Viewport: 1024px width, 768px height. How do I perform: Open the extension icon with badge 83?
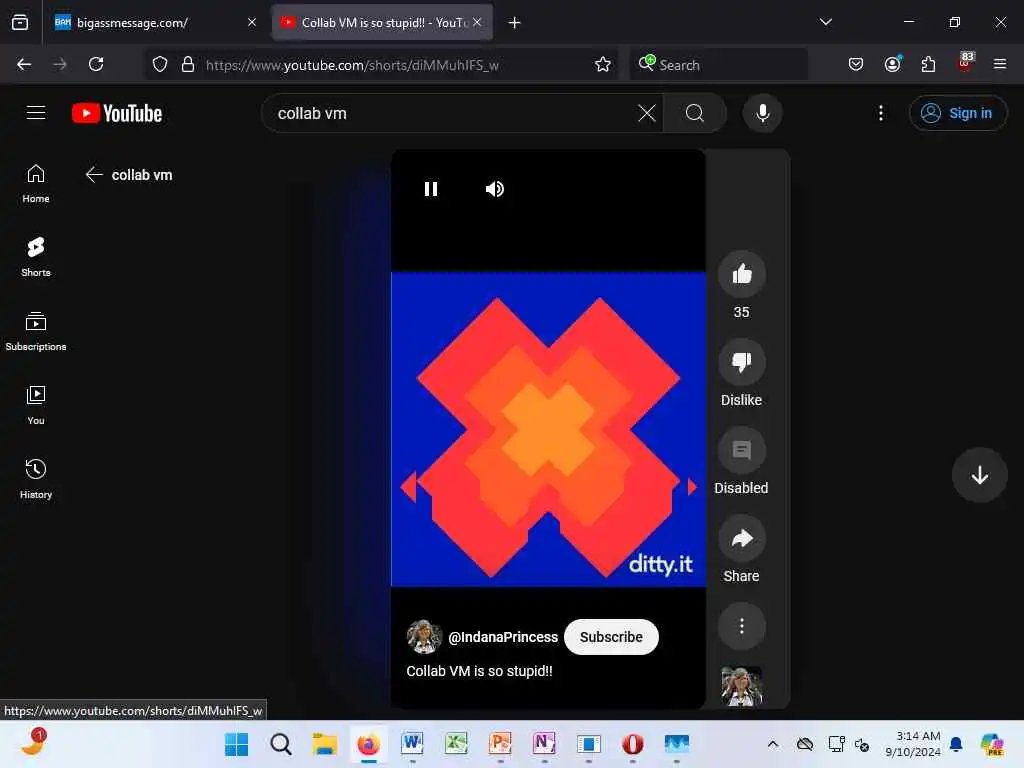click(x=965, y=63)
